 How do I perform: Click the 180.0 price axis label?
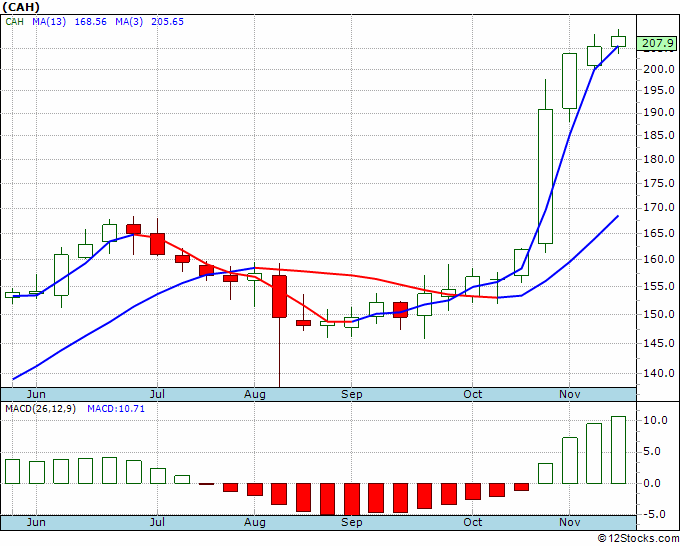(x=658, y=159)
